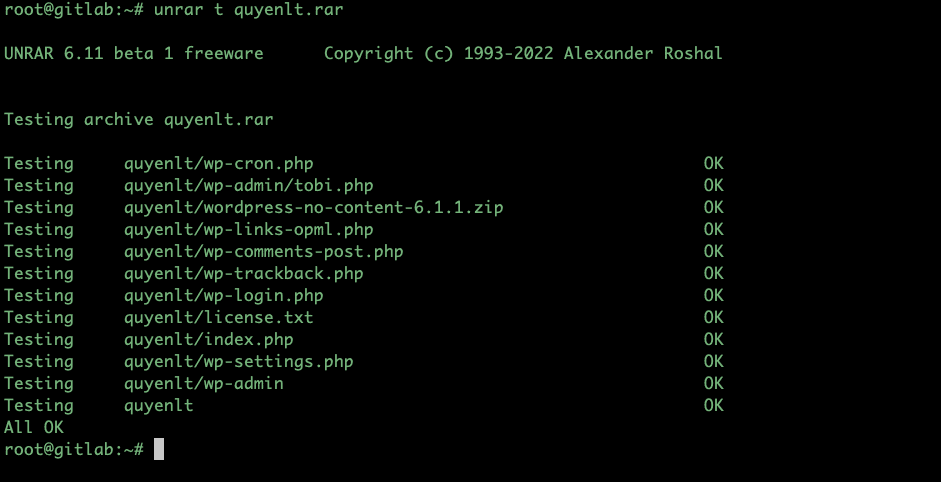The height and width of the screenshot is (482, 941).
Task: Click the quyenlt/wp-comments-post.php file path
Action: click(x=264, y=251)
